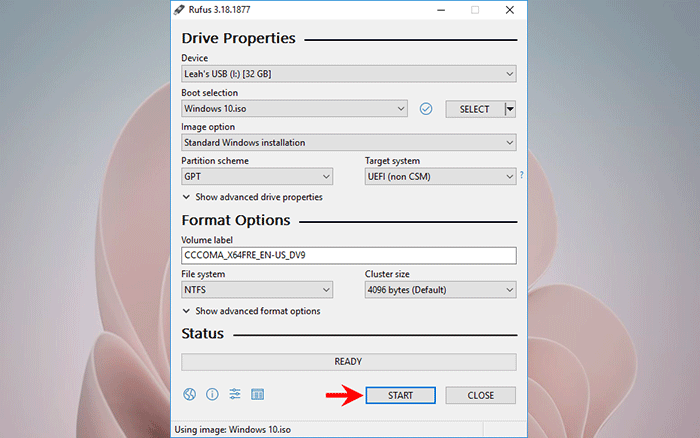700x438 pixels.
Task: Open the Partition scheme GPT dropdown
Action: click(x=257, y=176)
